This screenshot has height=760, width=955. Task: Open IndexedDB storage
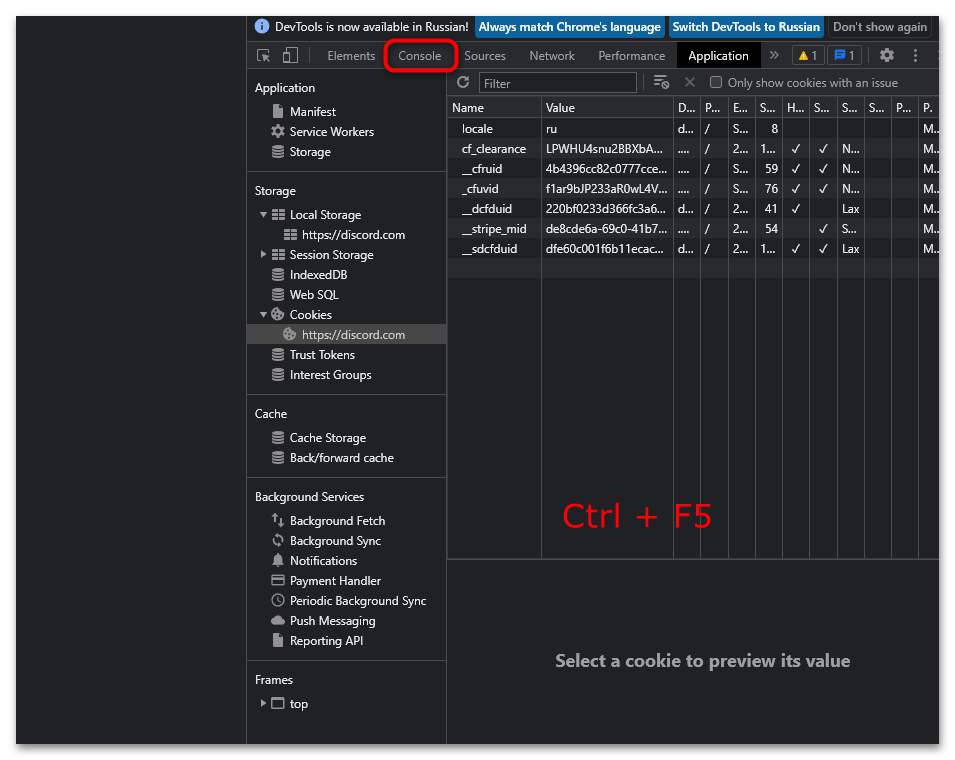(309, 275)
